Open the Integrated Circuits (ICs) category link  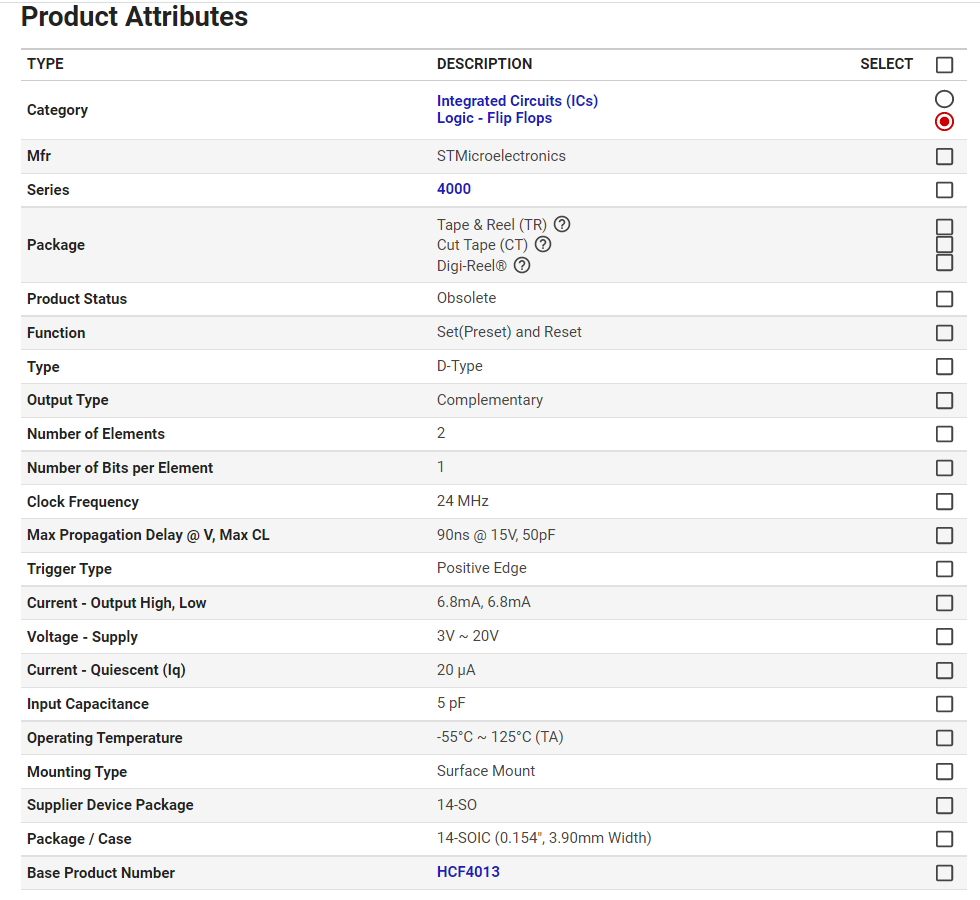click(x=517, y=101)
